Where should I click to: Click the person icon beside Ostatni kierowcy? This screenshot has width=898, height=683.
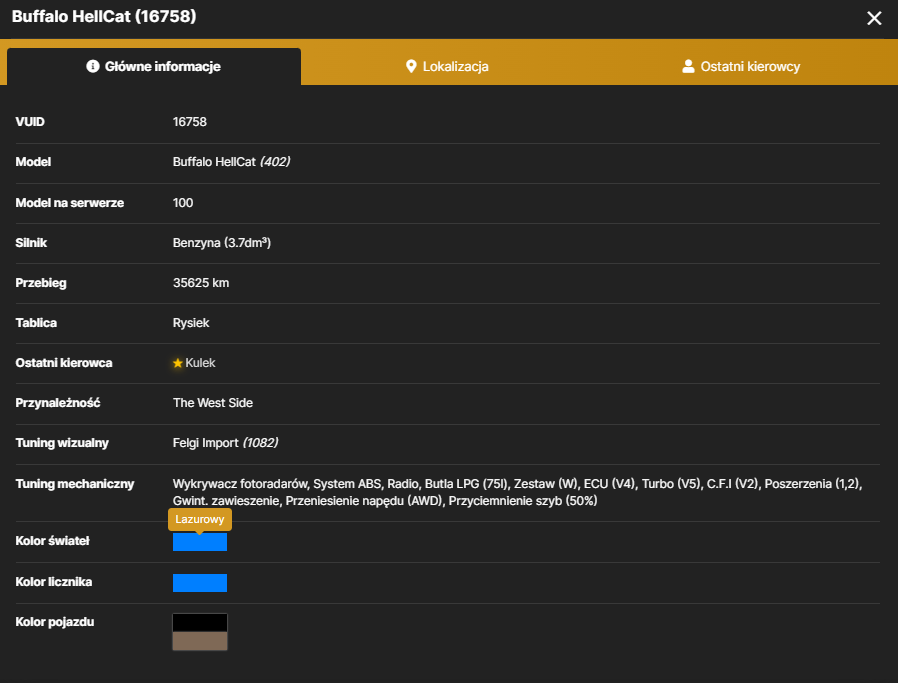click(x=688, y=66)
